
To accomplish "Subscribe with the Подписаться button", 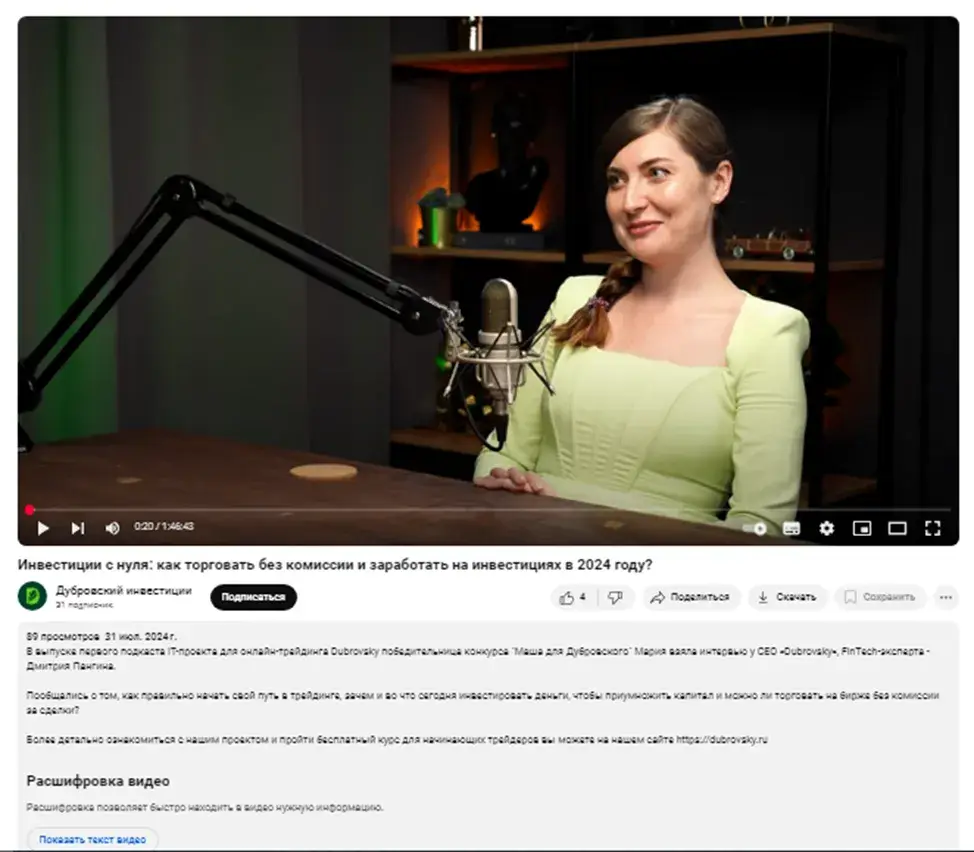I will click(x=253, y=597).
